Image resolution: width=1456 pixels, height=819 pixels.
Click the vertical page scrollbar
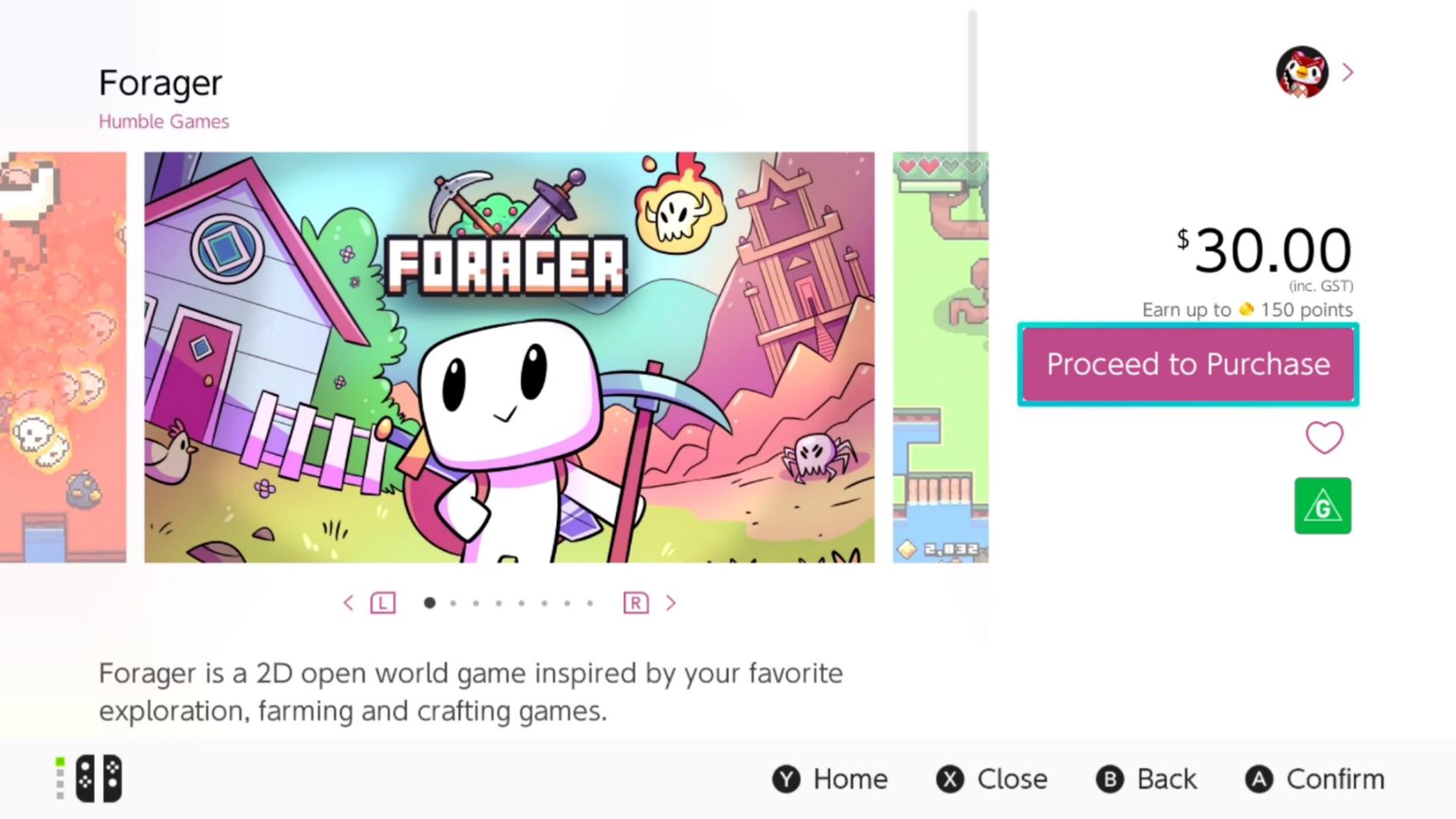point(972,80)
